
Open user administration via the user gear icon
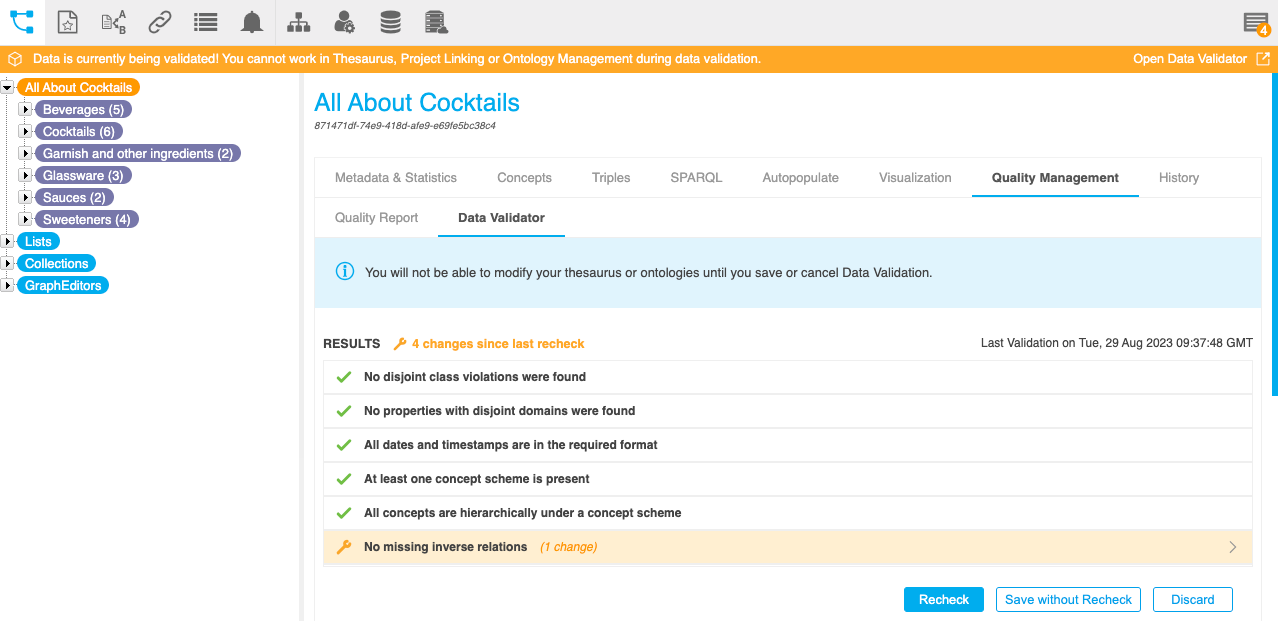pyautogui.click(x=343, y=21)
